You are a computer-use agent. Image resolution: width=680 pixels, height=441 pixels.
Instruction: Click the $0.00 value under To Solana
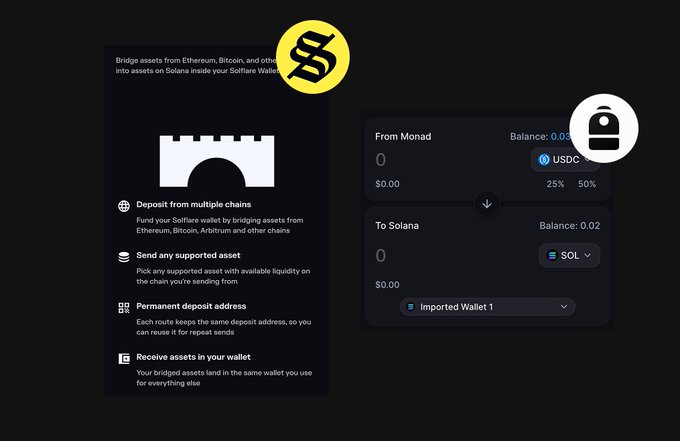click(x=387, y=285)
